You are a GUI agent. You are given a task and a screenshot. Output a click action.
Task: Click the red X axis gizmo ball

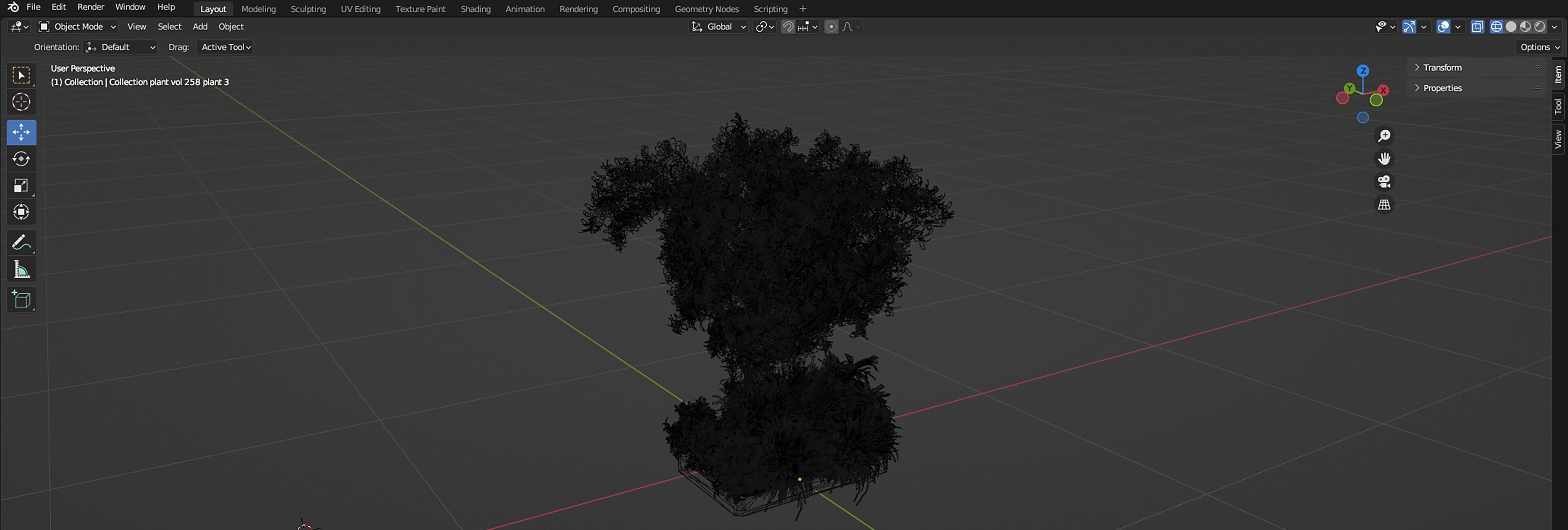(1383, 90)
